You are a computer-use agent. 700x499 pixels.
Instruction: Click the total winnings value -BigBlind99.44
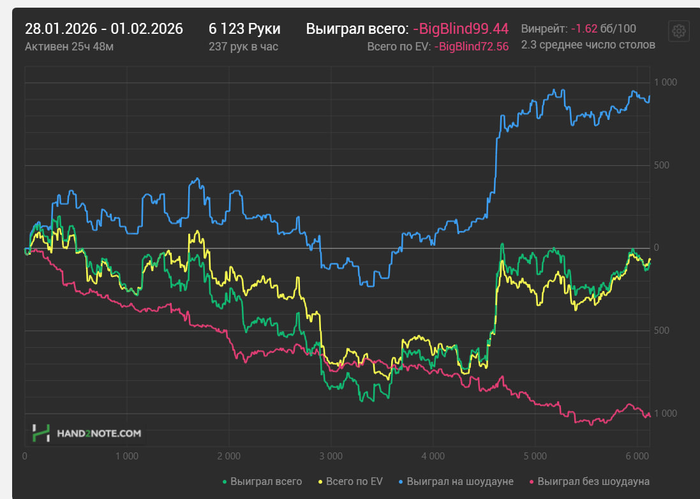point(461,29)
